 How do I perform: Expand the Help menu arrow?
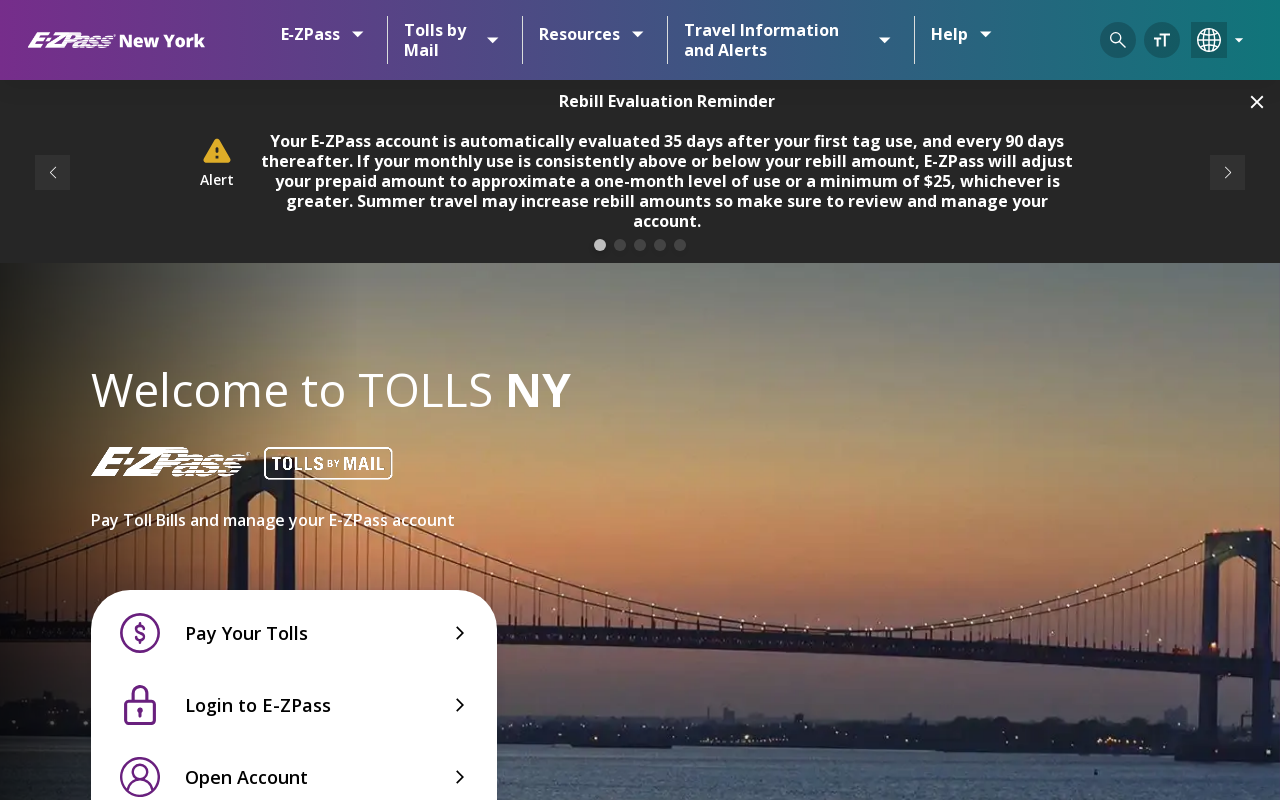point(985,34)
